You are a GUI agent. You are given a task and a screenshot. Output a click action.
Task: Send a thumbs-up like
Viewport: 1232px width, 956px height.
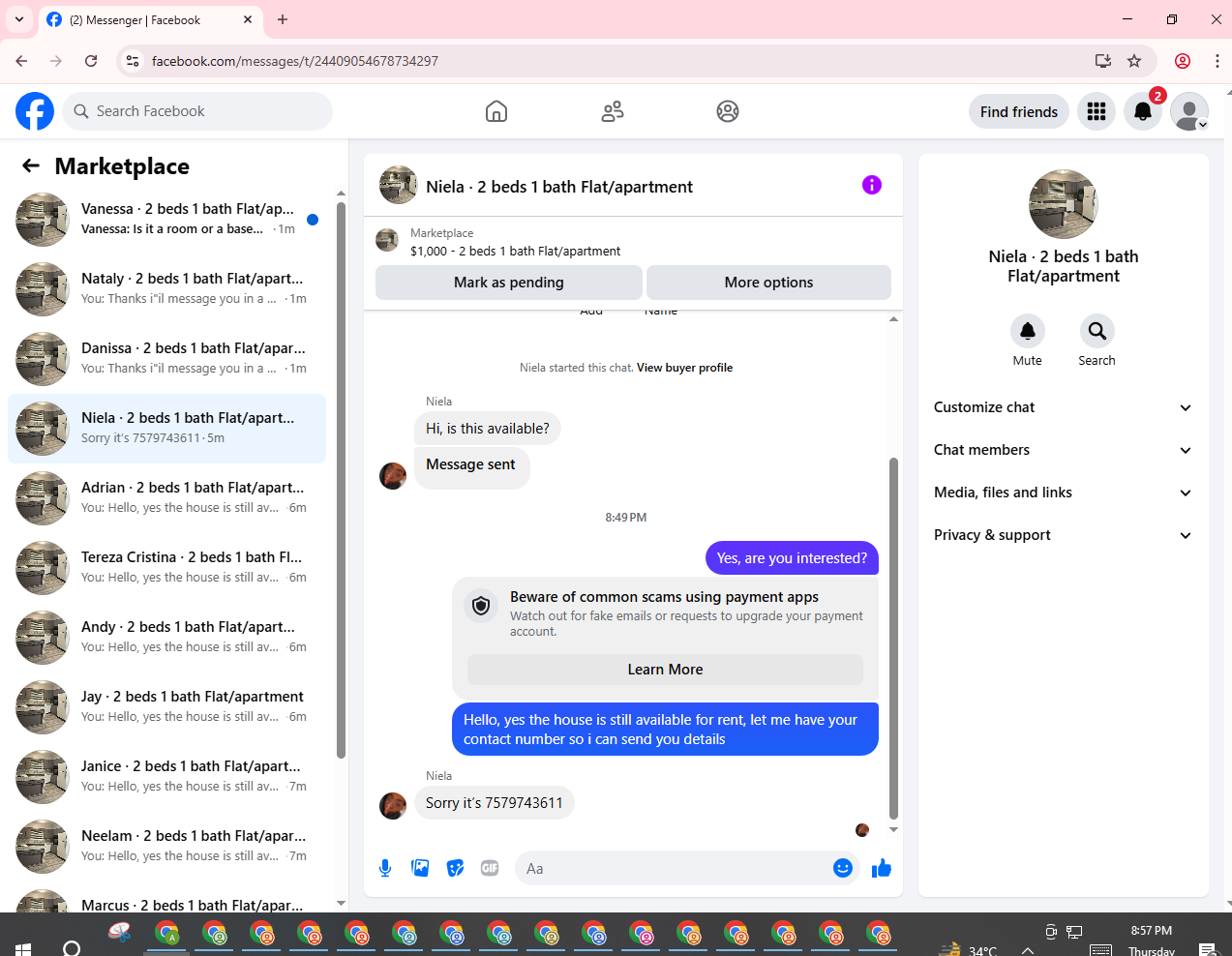pyautogui.click(x=881, y=868)
